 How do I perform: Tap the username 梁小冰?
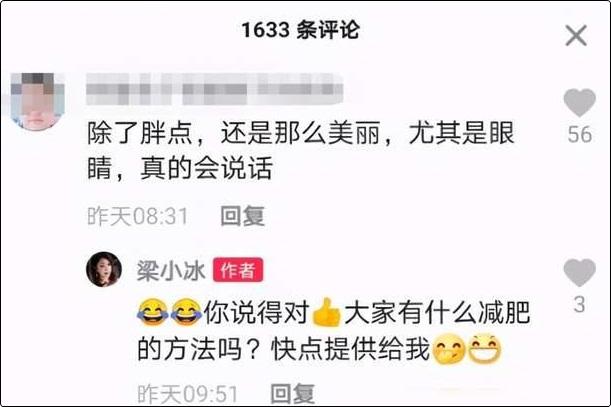tap(171, 270)
